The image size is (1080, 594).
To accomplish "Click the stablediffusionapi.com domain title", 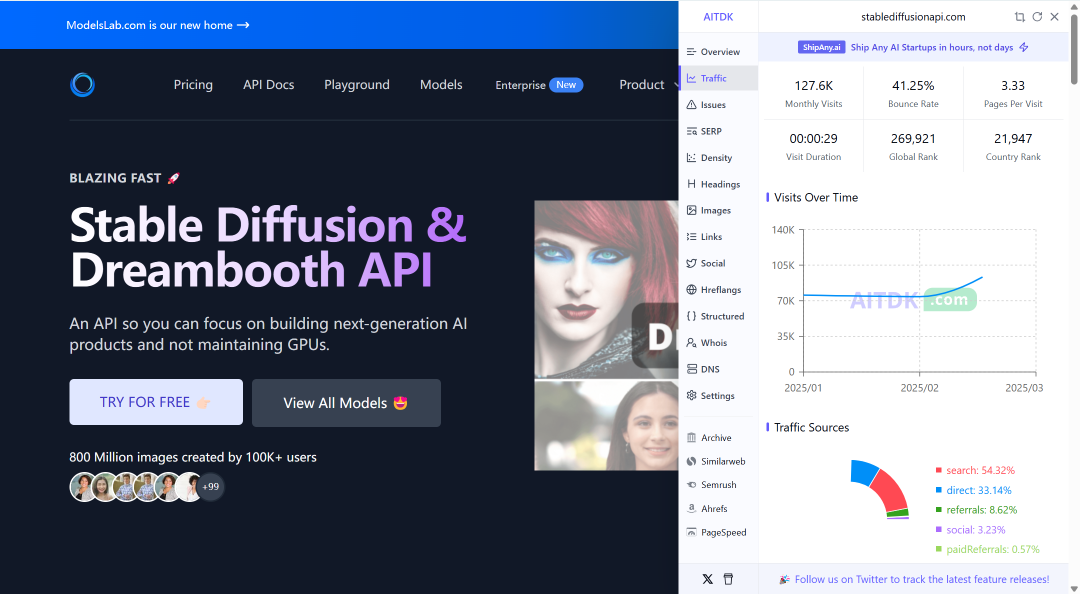I will point(913,17).
